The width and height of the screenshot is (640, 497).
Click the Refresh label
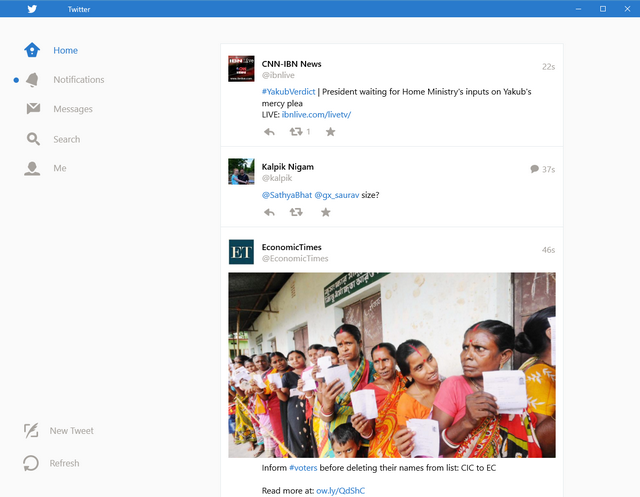pyautogui.click(x=64, y=463)
